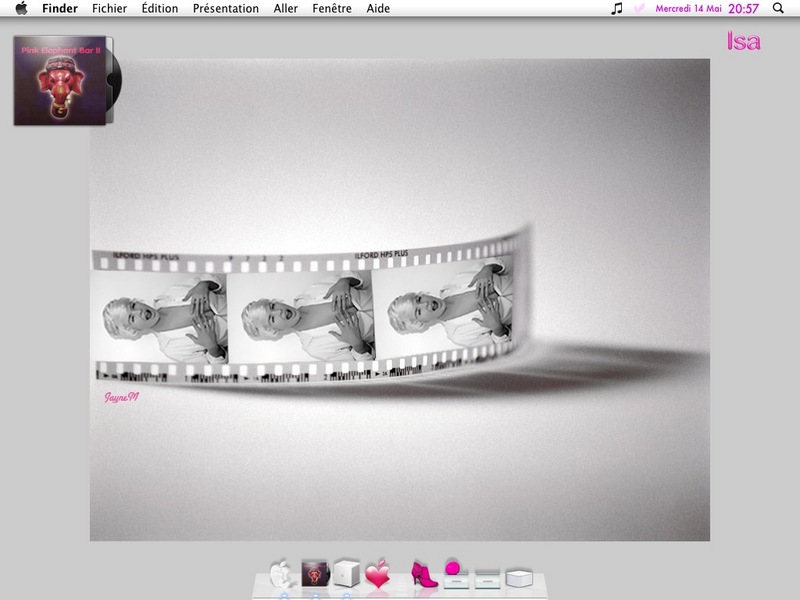Open the pink heart apple dock icon
This screenshot has width=800, height=600.
click(x=378, y=573)
